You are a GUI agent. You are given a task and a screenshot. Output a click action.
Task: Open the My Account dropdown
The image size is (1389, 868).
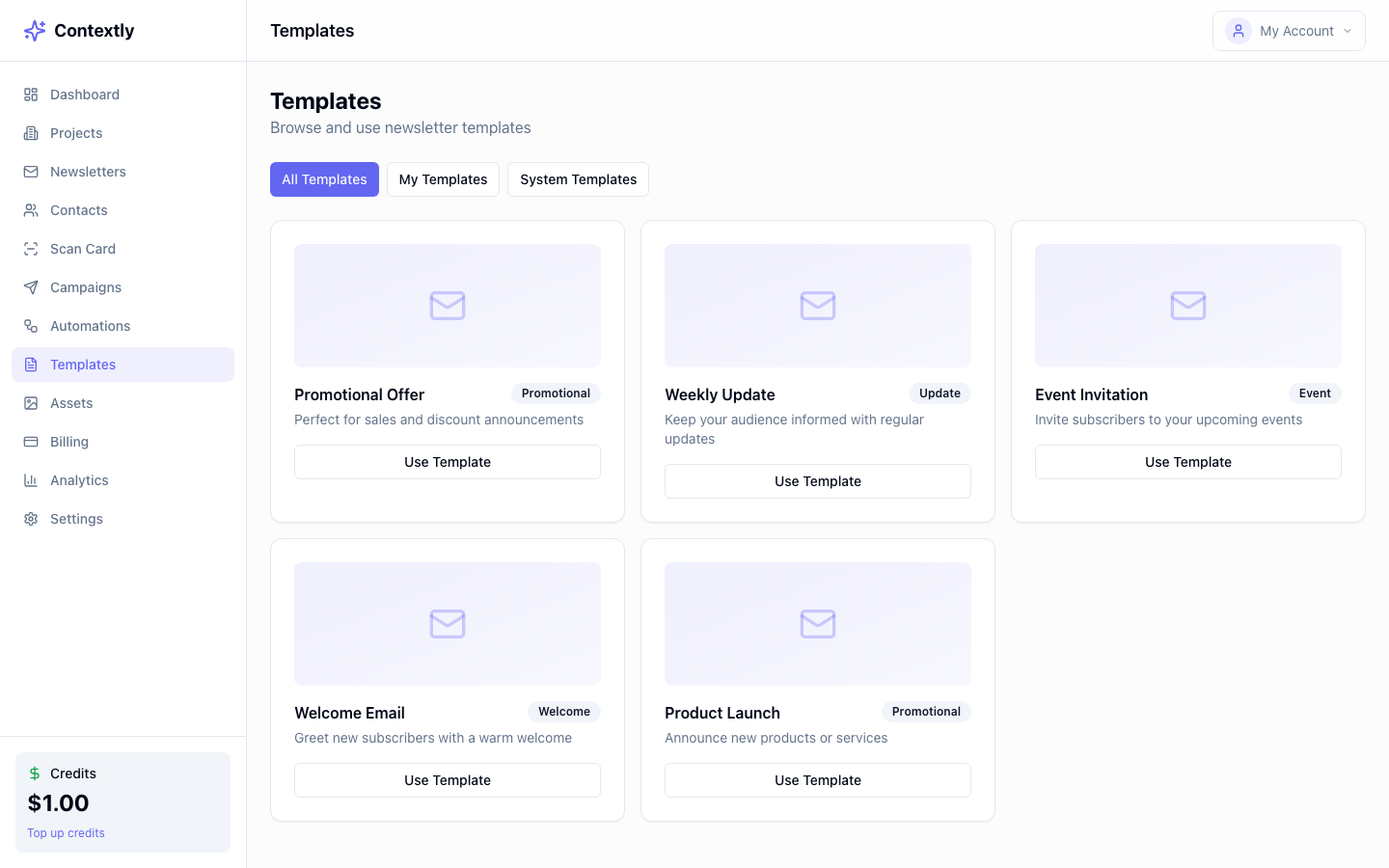tap(1289, 30)
